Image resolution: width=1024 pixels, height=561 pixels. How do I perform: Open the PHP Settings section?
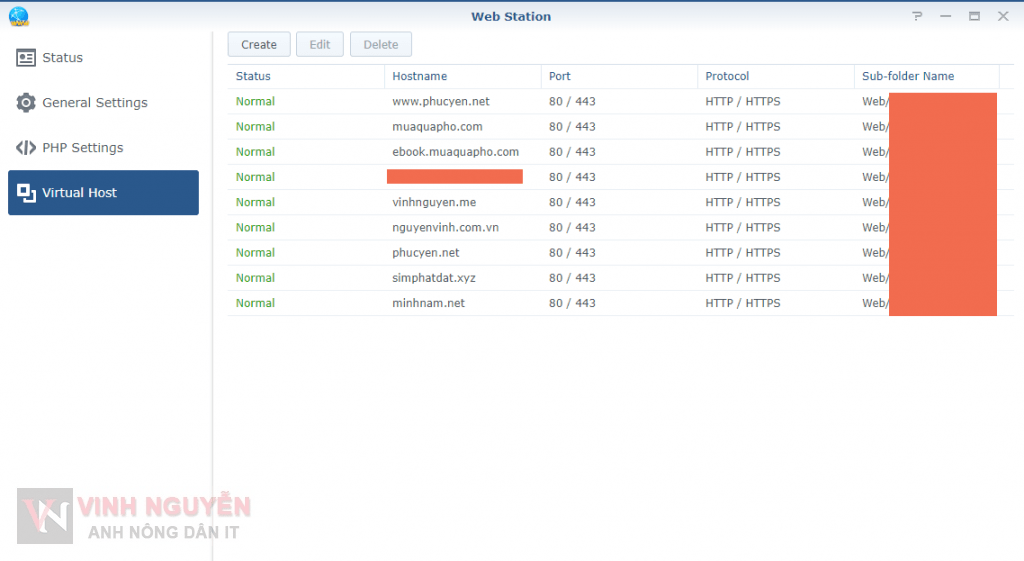[82, 148]
